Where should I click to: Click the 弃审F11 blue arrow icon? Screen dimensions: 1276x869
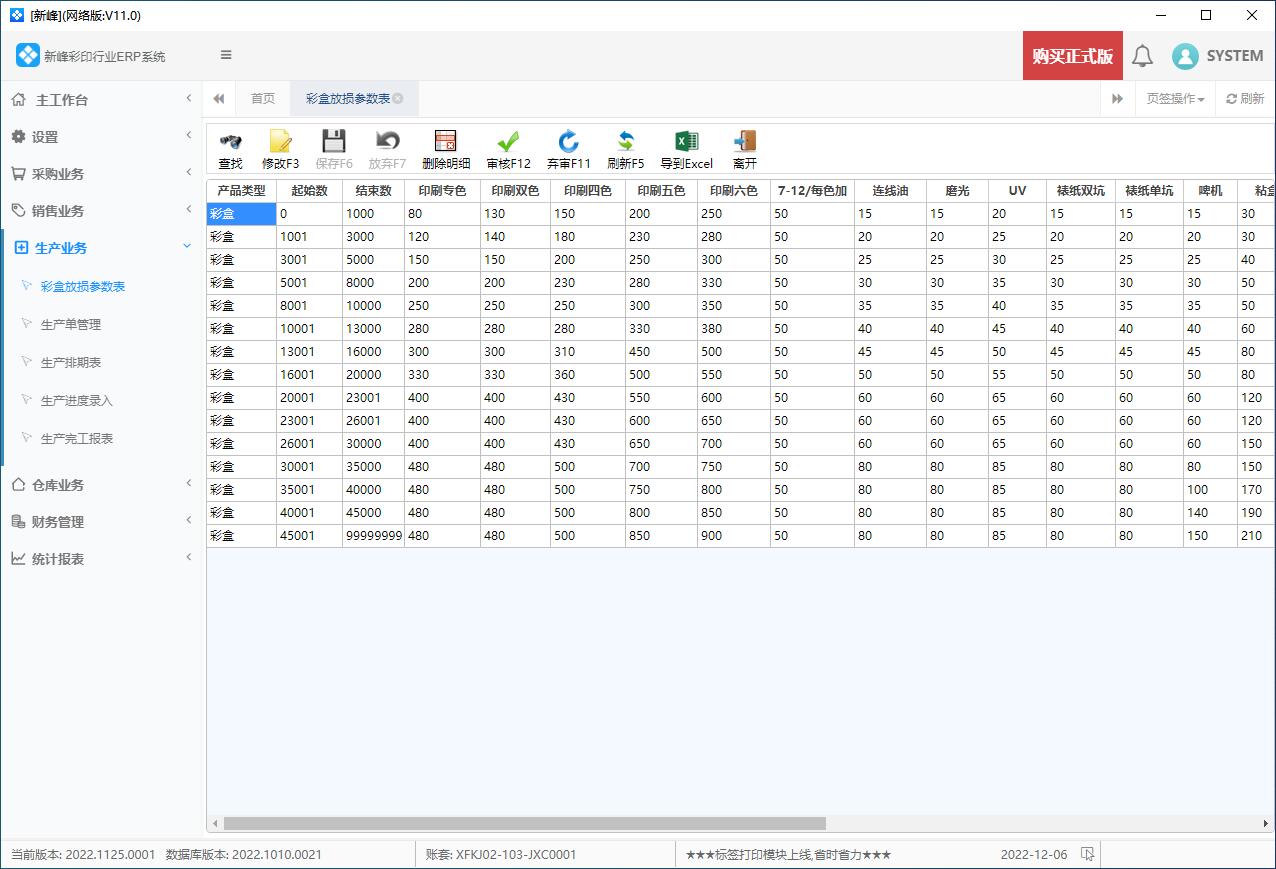[568, 141]
